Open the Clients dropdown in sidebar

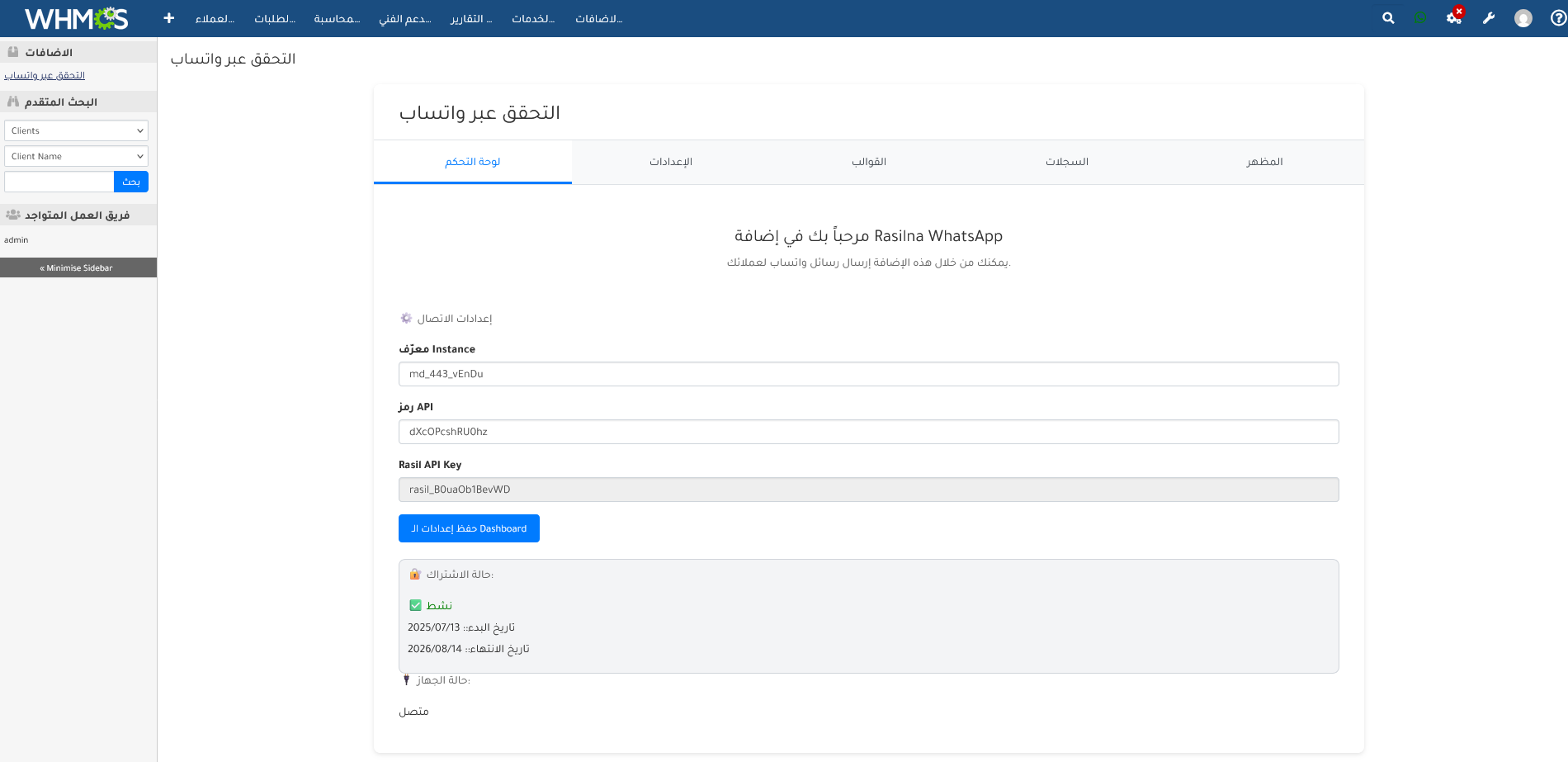[76, 130]
